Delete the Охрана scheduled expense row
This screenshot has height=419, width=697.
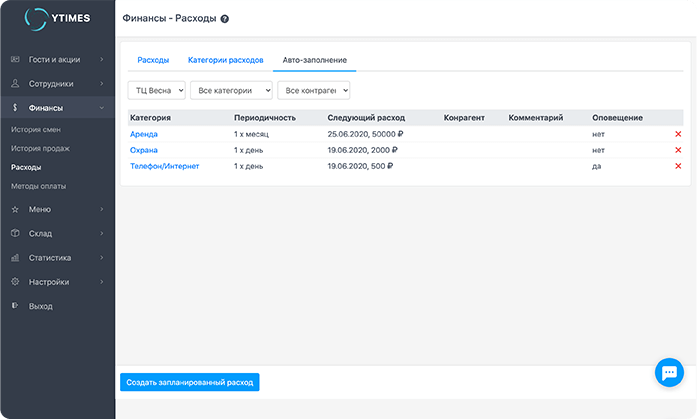tap(678, 150)
